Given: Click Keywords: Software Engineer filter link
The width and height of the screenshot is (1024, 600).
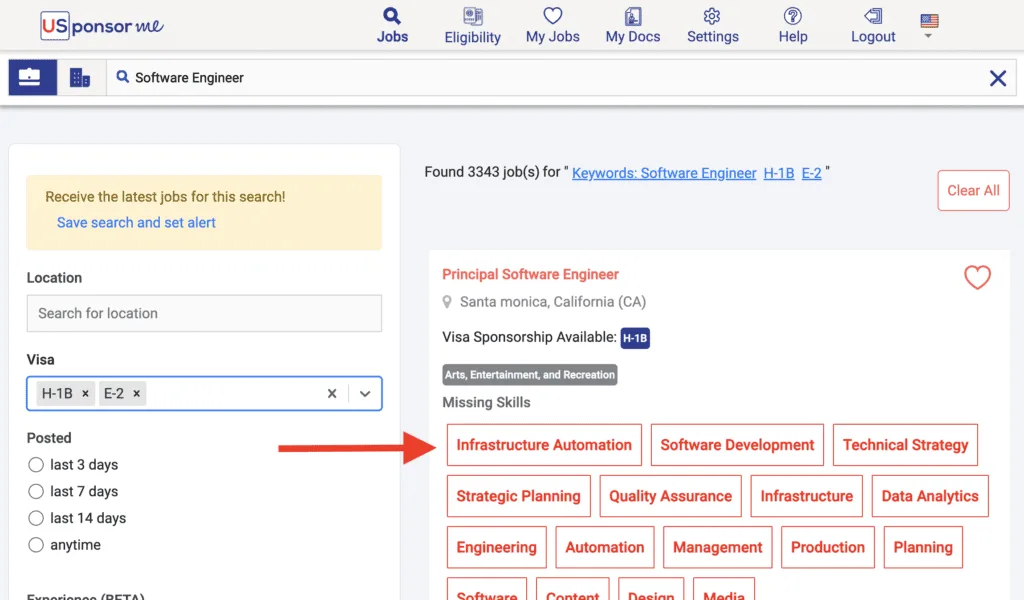Looking at the screenshot, I should click(x=664, y=173).
